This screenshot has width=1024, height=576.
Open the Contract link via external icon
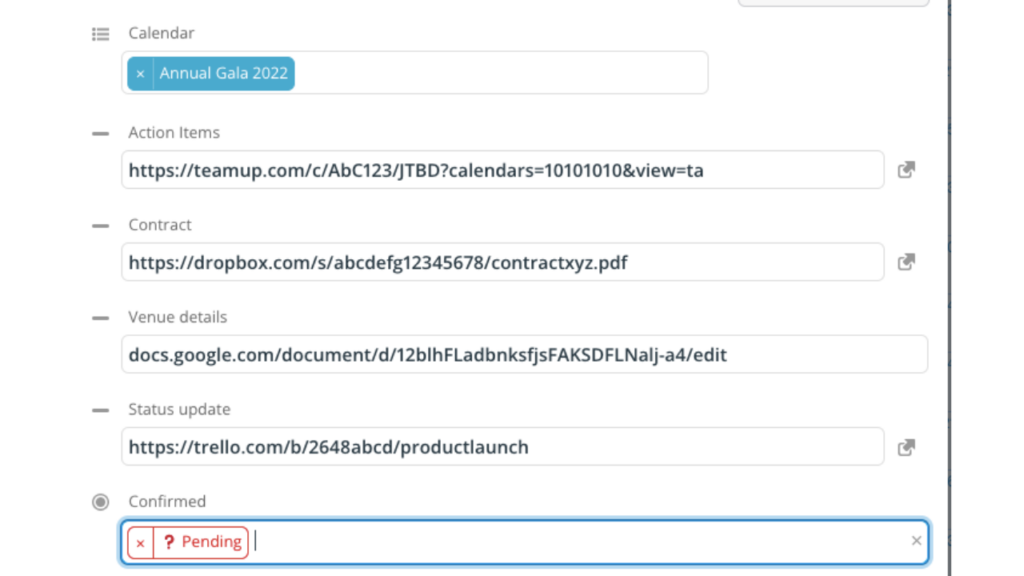click(906, 262)
